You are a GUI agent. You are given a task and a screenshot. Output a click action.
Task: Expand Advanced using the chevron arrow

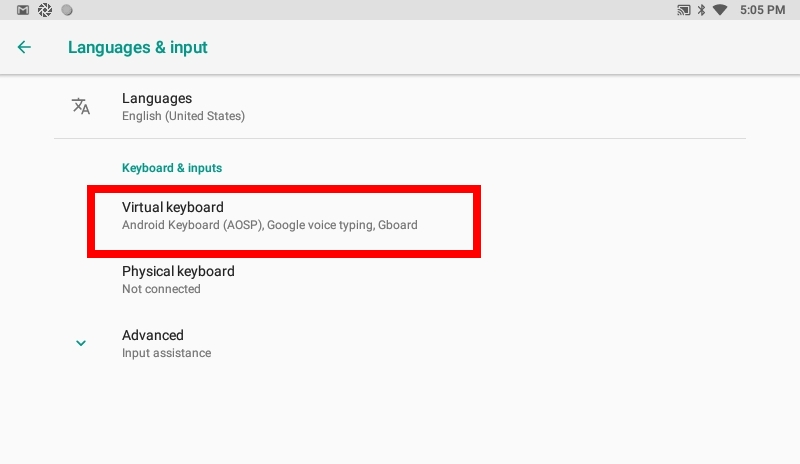coord(81,343)
